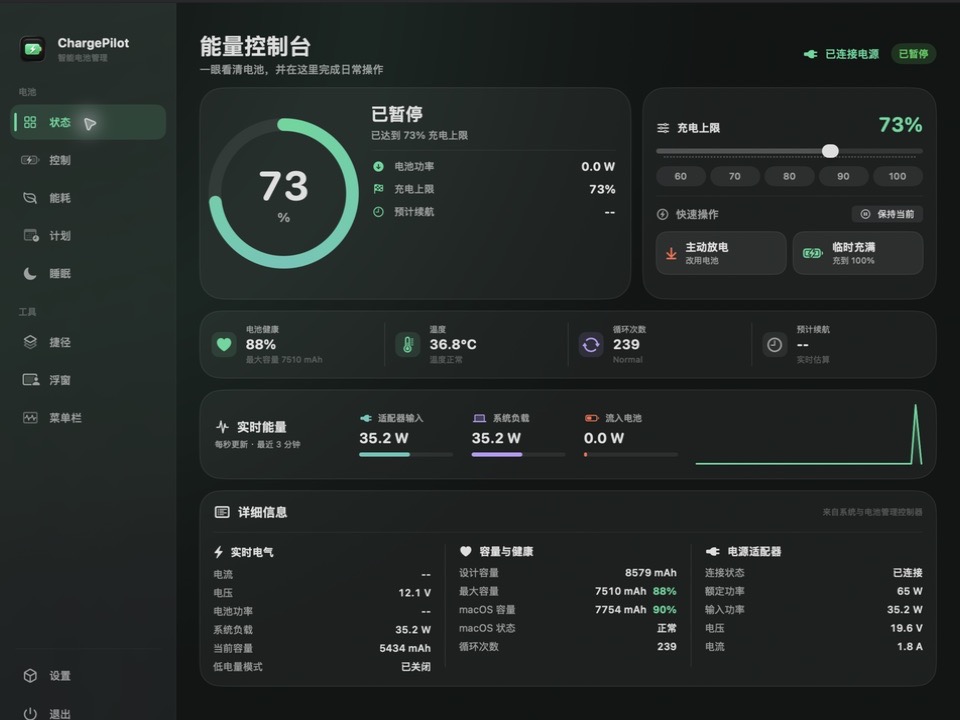Click the 5434 mAh 当前容量 value
The height and width of the screenshot is (720, 960).
(x=405, y=648)
